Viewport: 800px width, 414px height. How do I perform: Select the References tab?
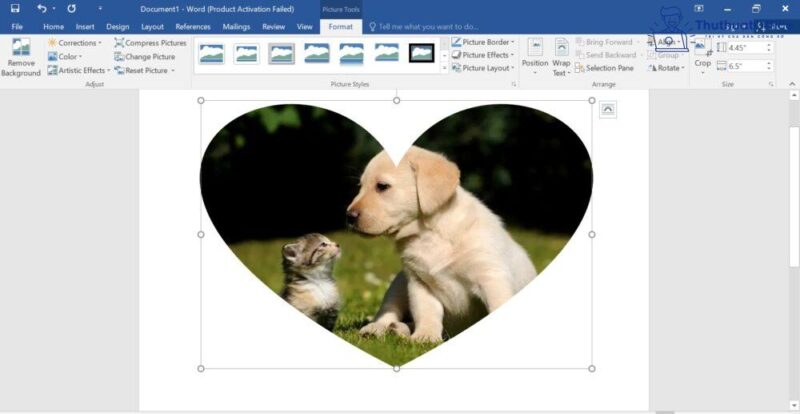193,27
